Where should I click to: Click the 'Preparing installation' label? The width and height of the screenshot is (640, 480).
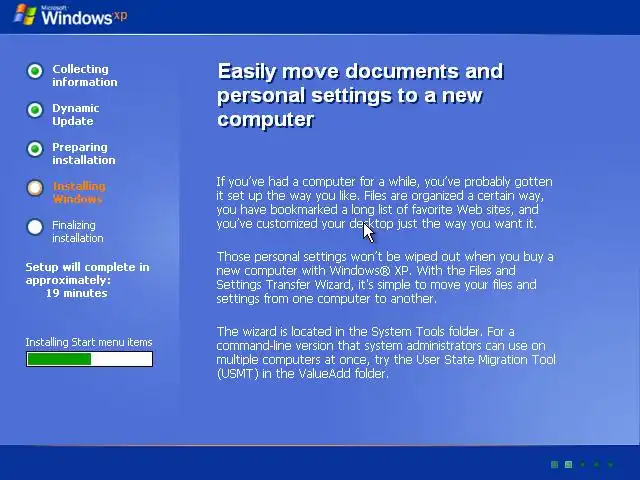(x=84, y=153)
